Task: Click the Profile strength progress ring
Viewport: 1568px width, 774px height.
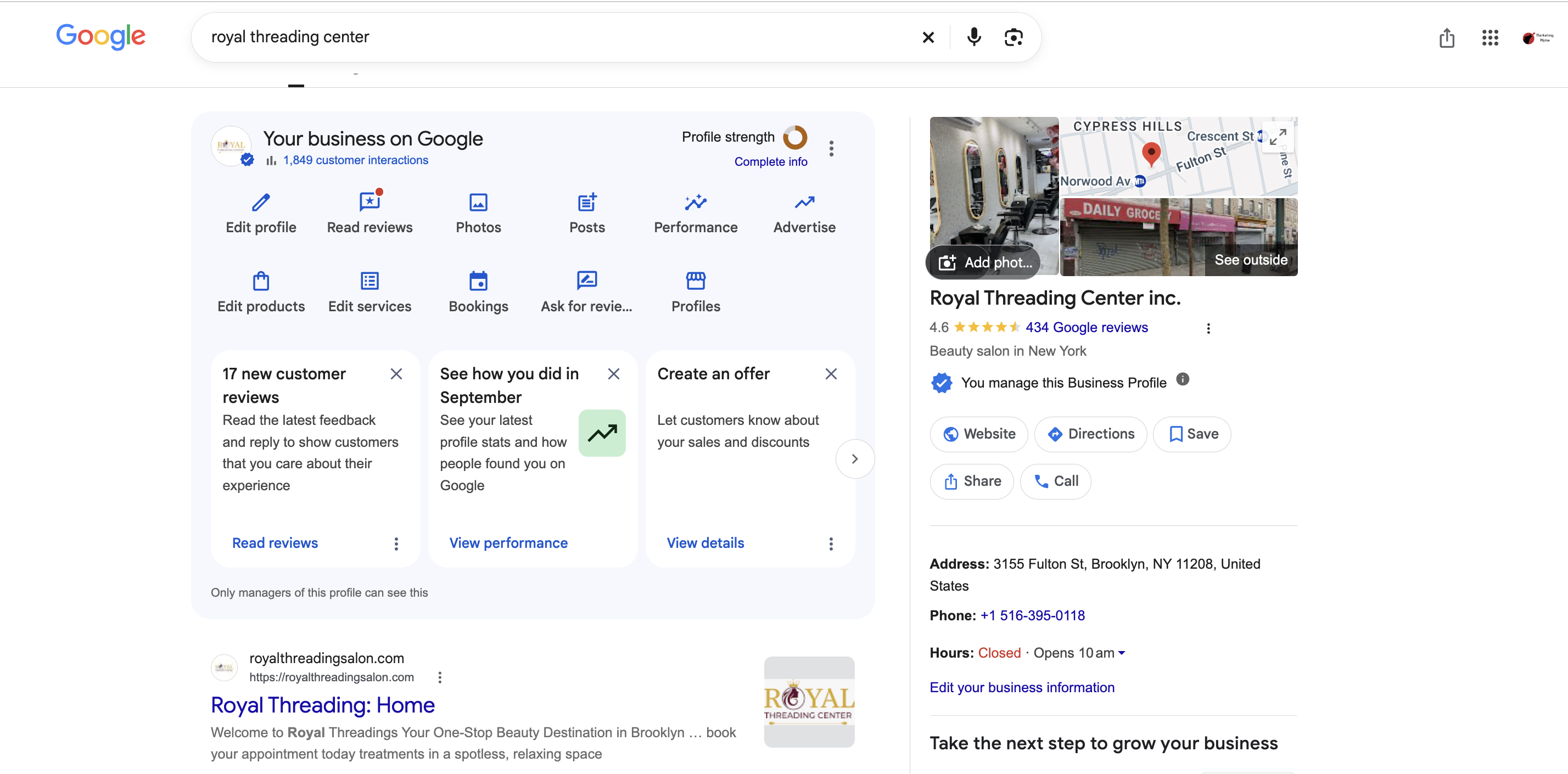Action: pos(794,137)
